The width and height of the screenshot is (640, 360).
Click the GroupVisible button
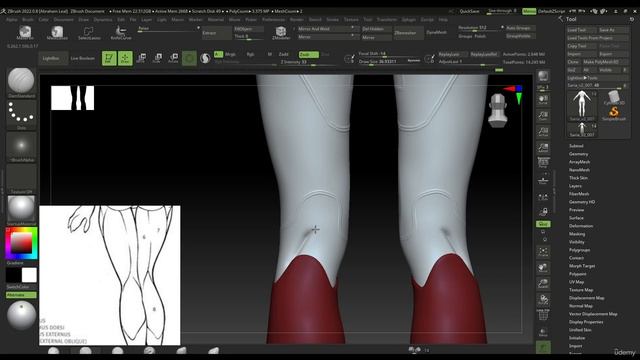coord(520,36)
